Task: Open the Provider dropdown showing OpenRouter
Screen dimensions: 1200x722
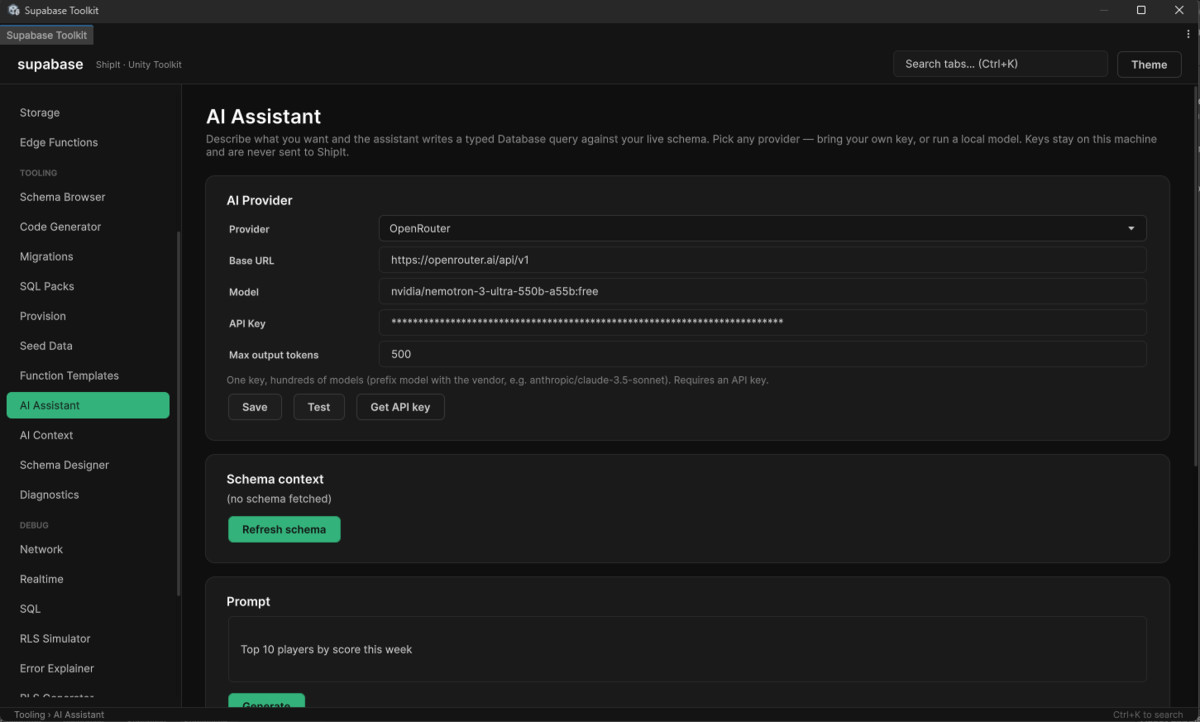Action: click(x=762, y=228)
